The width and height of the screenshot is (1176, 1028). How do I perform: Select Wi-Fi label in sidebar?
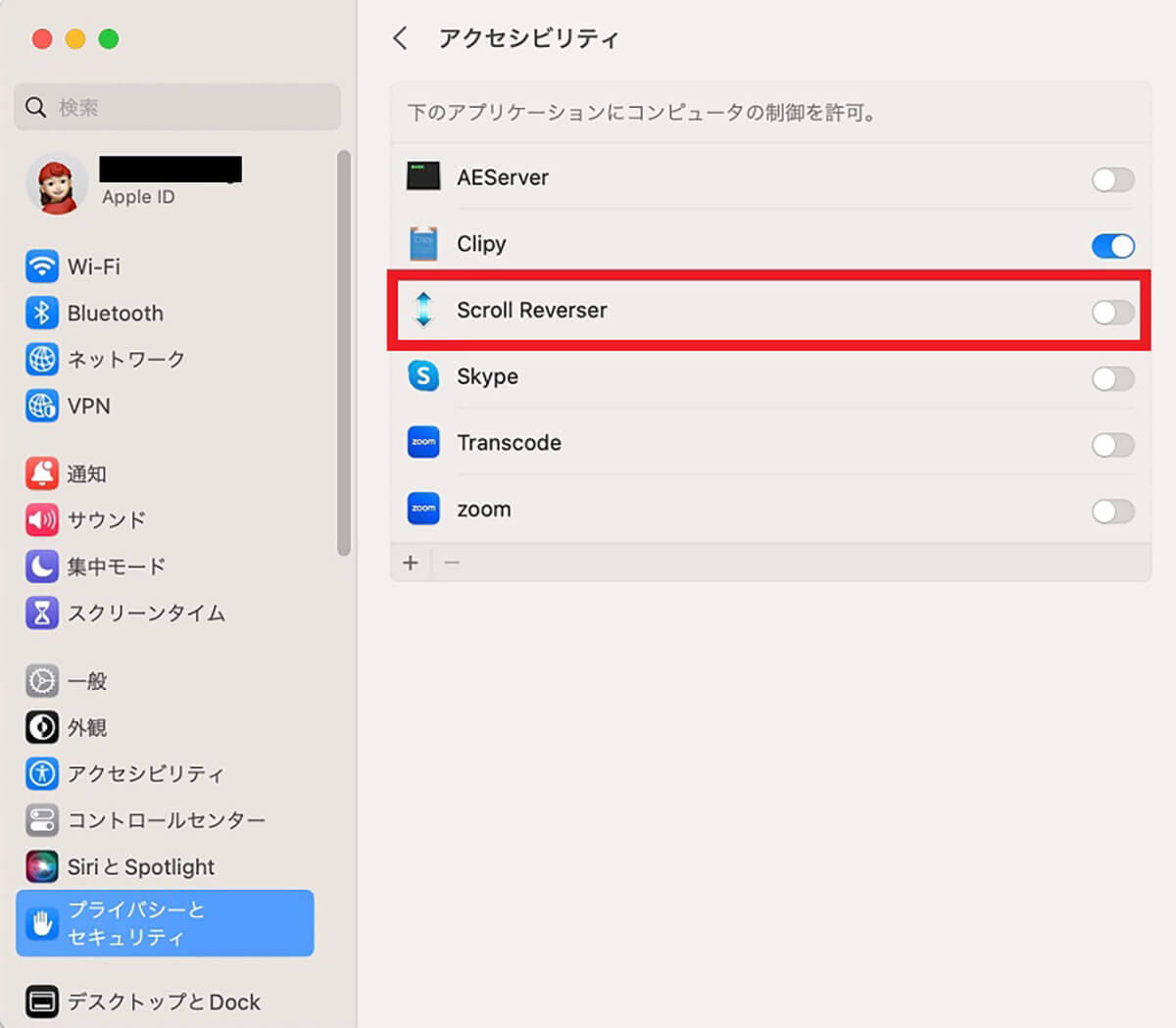click(94, 267)
